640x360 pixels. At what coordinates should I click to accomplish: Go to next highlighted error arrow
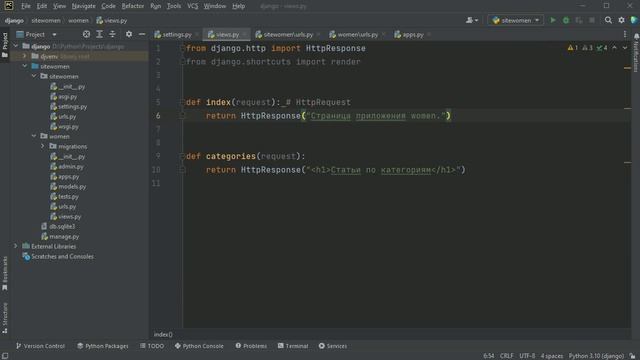pos(625,48)
